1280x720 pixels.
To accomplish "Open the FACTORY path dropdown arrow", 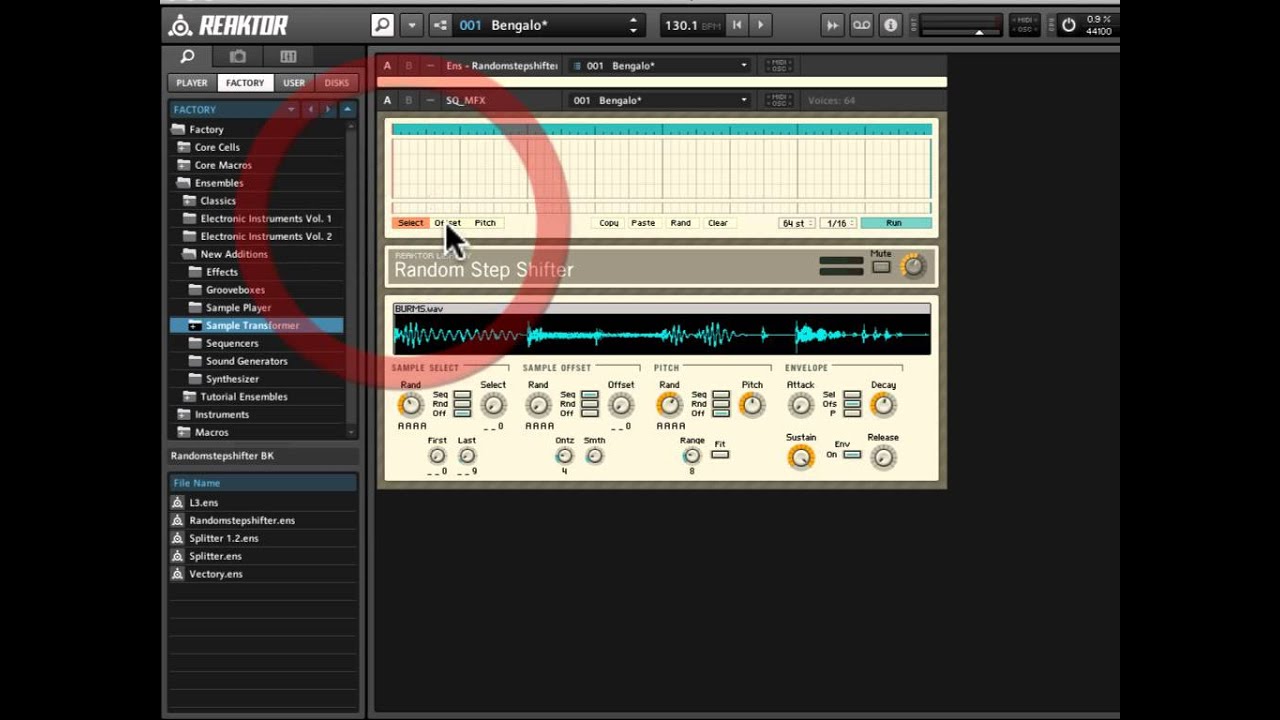I will [x=291, y=109].
